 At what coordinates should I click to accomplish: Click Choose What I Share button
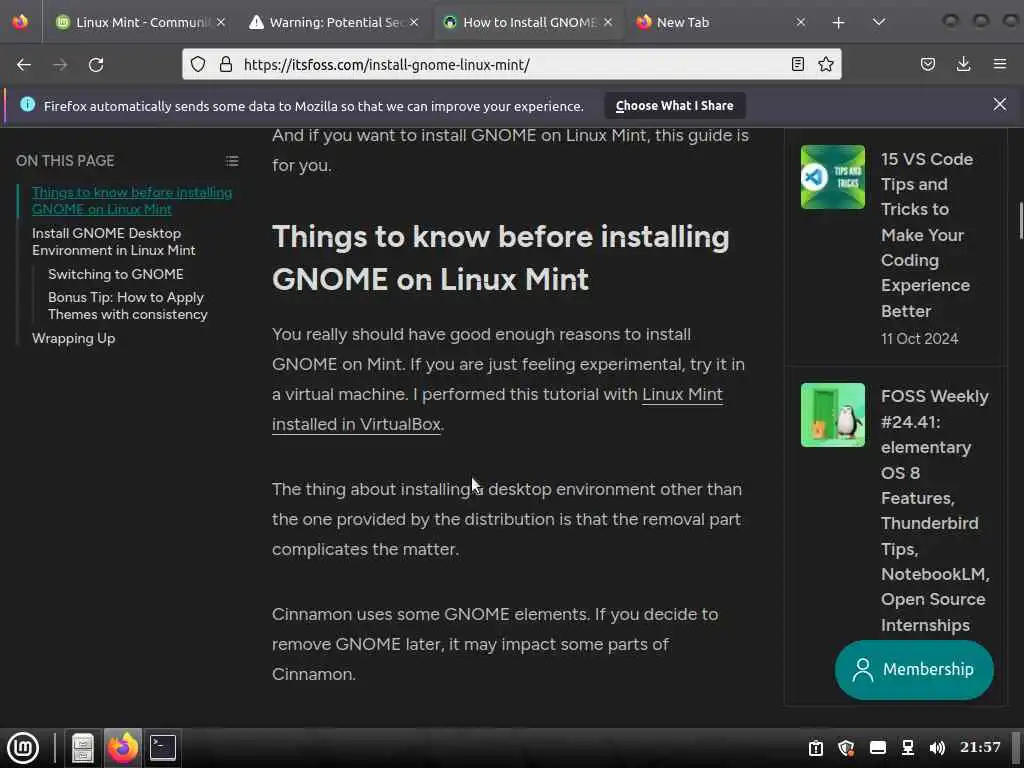(x=675, y=106)
